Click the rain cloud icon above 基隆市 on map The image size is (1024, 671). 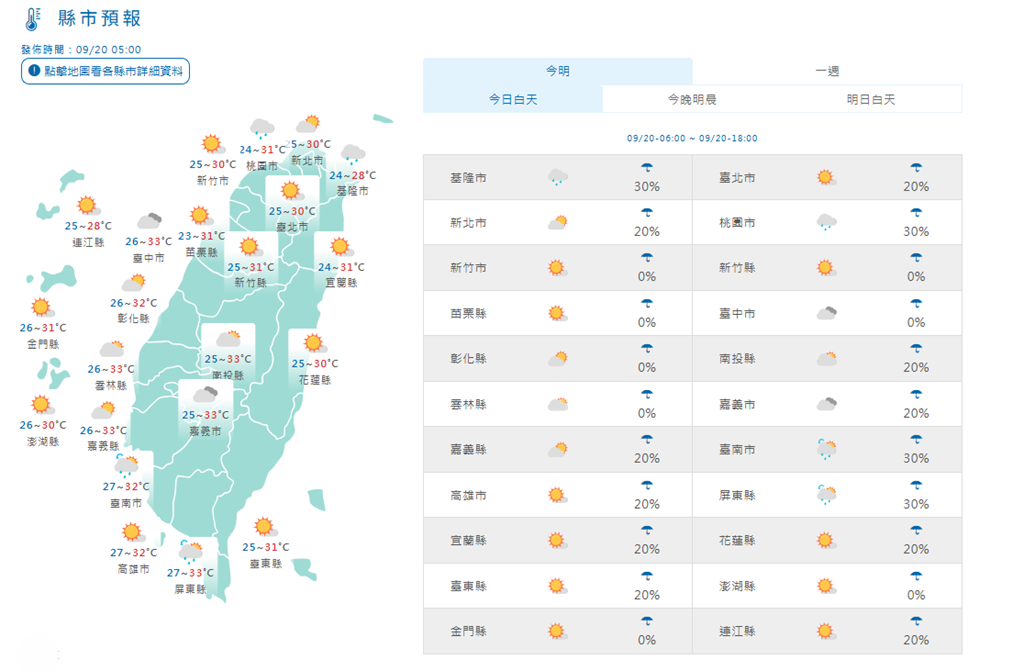click(x=353, y=155)
